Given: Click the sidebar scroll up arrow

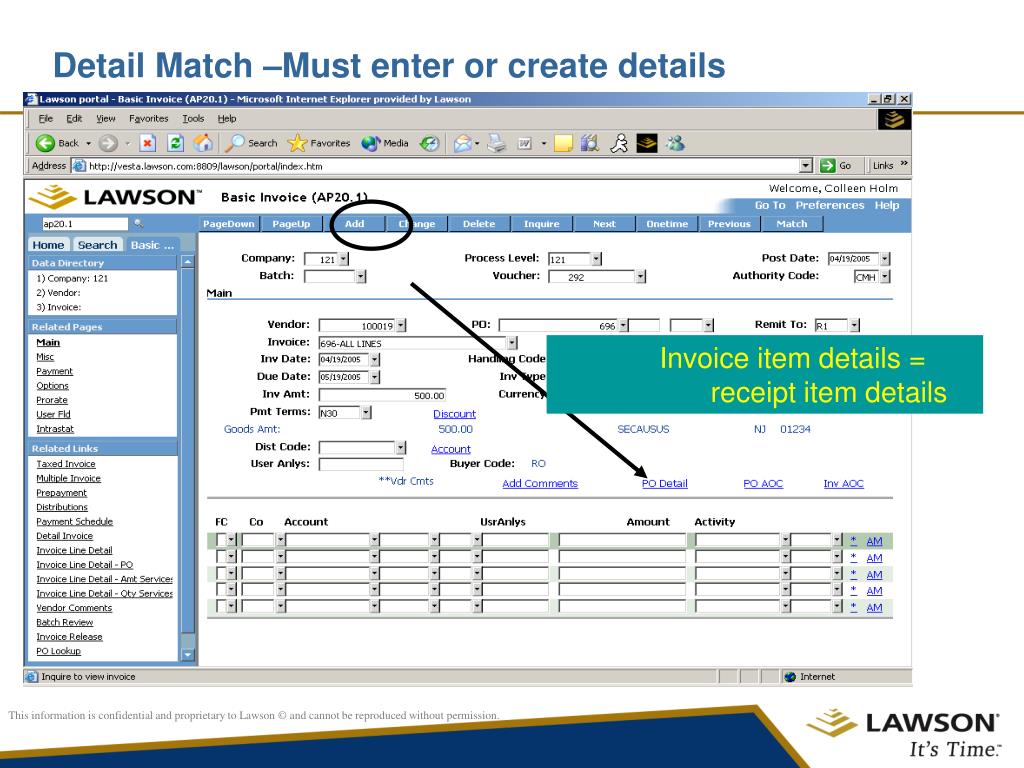Looking at the screenshot, I should pos(187,262).
